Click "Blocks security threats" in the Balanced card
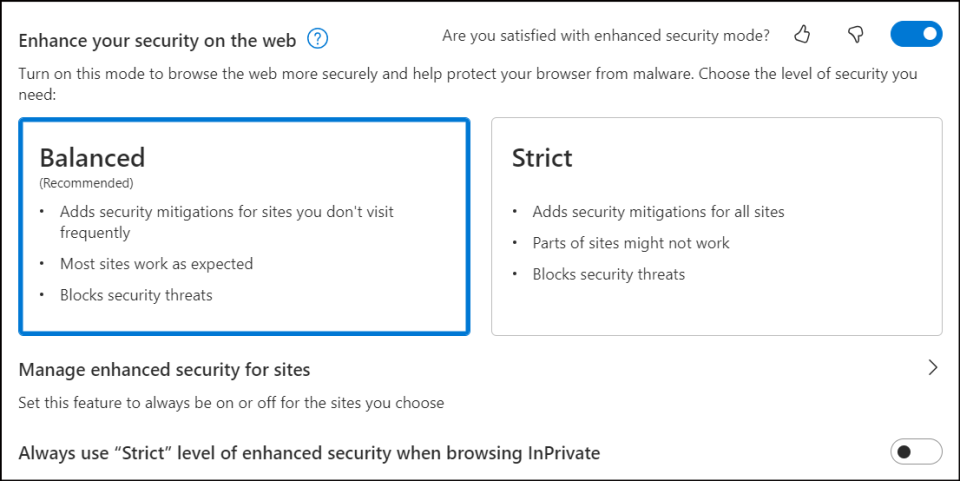 tap(136, 295)
